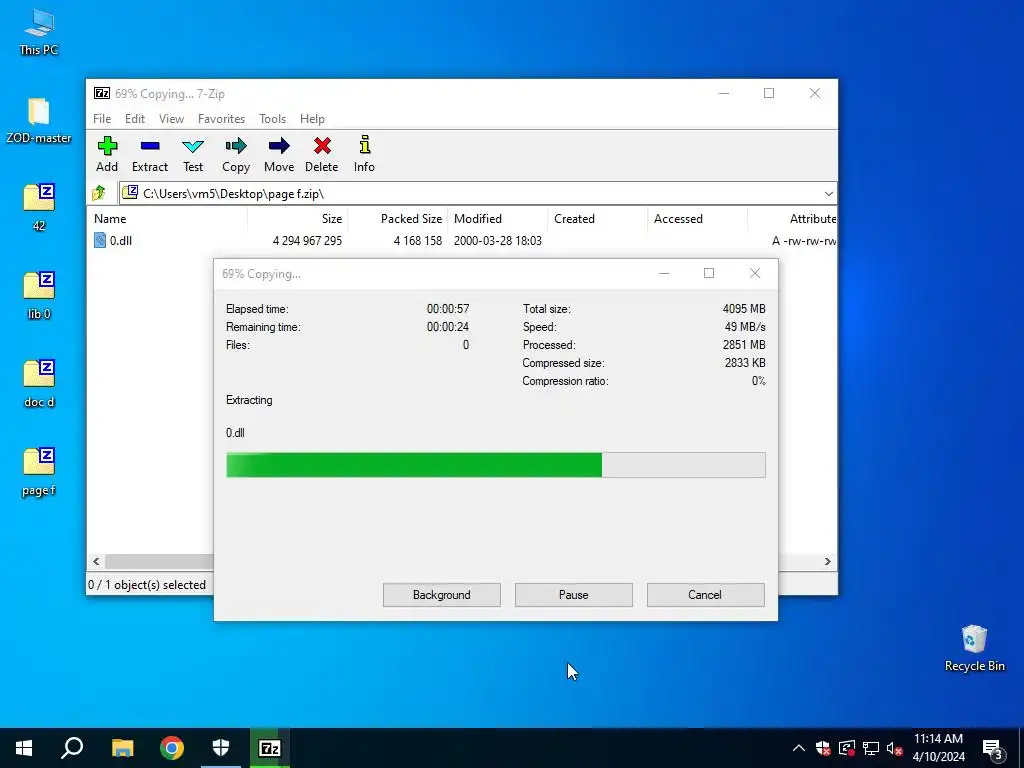
Task: Open the Help menu
Action: pos(312,119)
